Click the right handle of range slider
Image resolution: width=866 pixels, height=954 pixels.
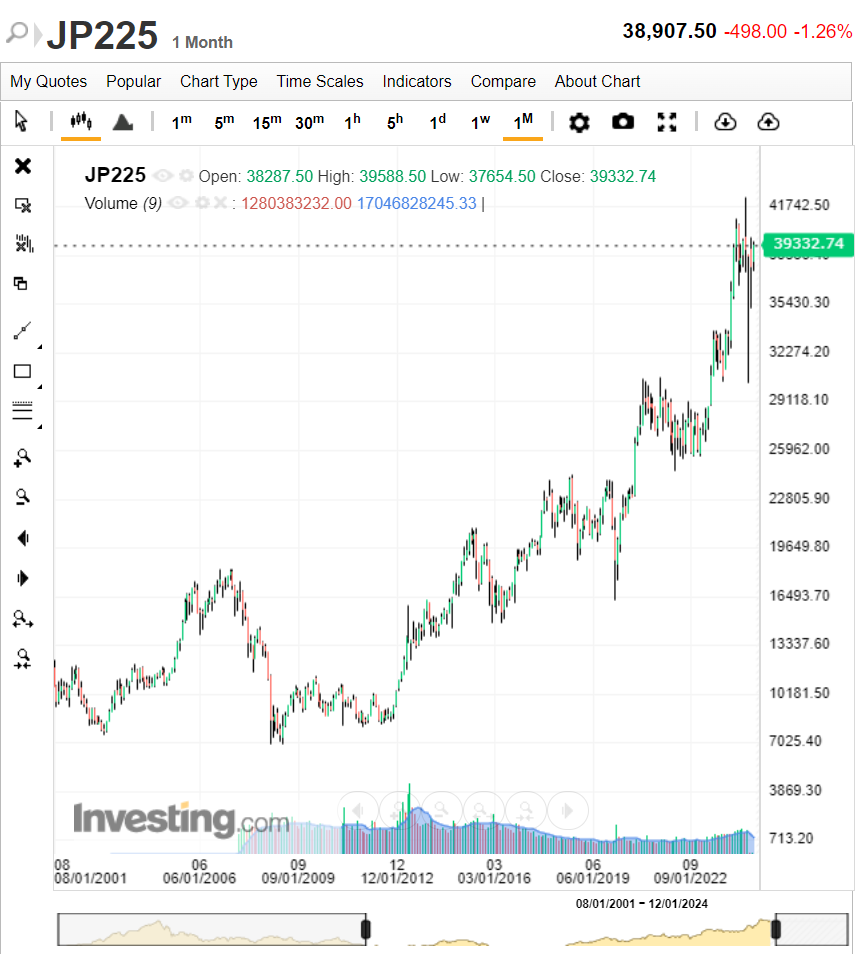pos(776,929)
